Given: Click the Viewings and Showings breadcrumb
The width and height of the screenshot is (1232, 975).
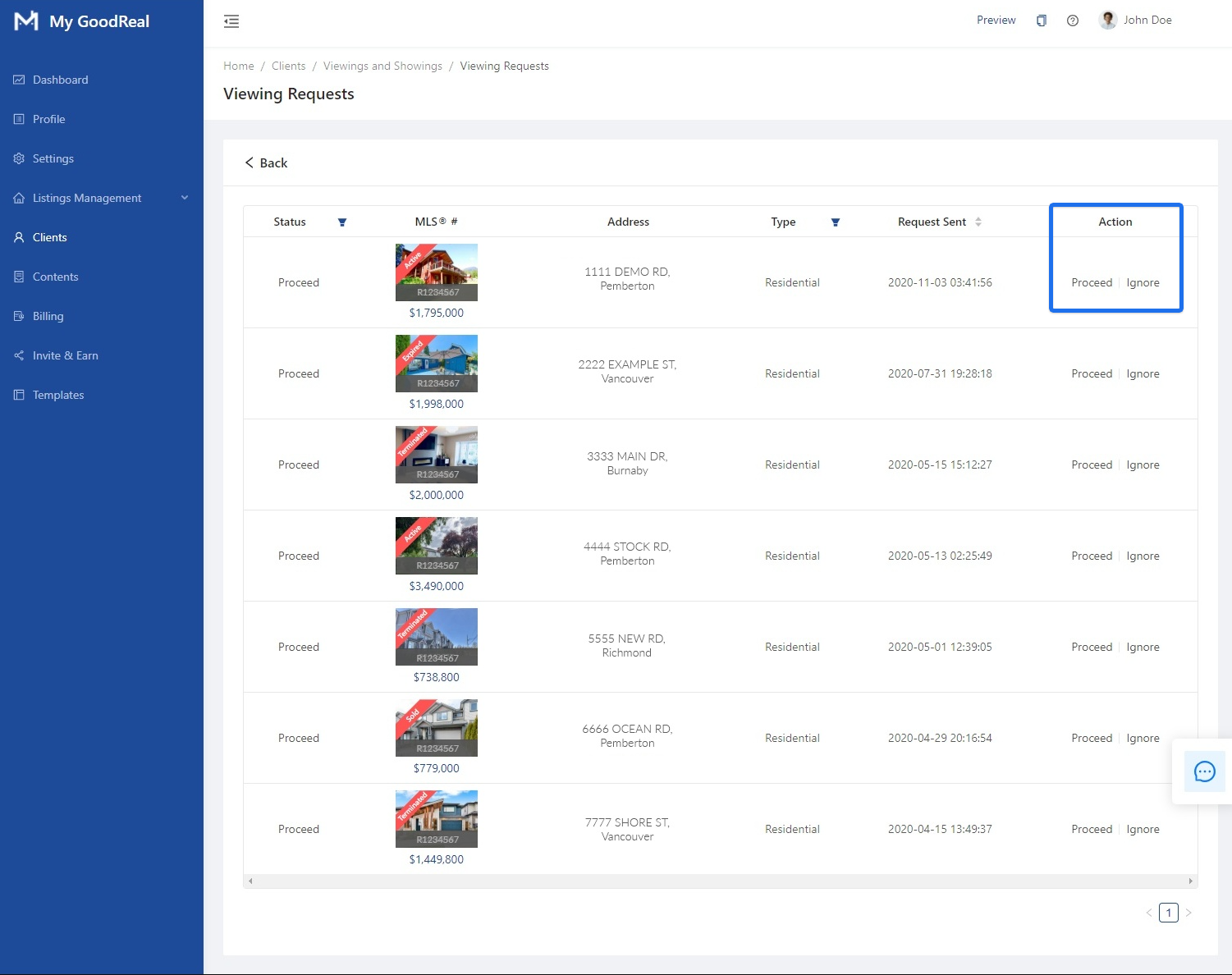Looking at the screenshot, I should click(x=382, y=66).
